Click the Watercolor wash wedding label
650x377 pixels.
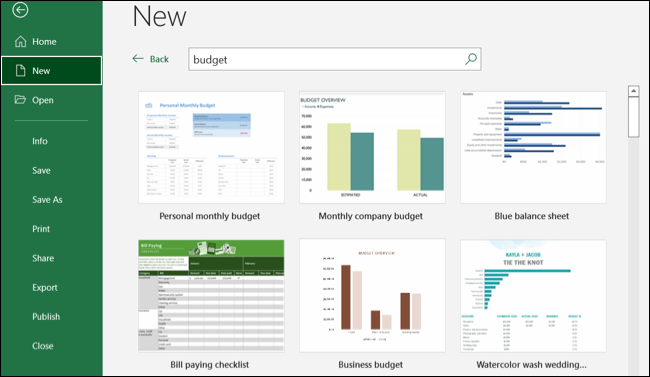click(x=531, y=365)
